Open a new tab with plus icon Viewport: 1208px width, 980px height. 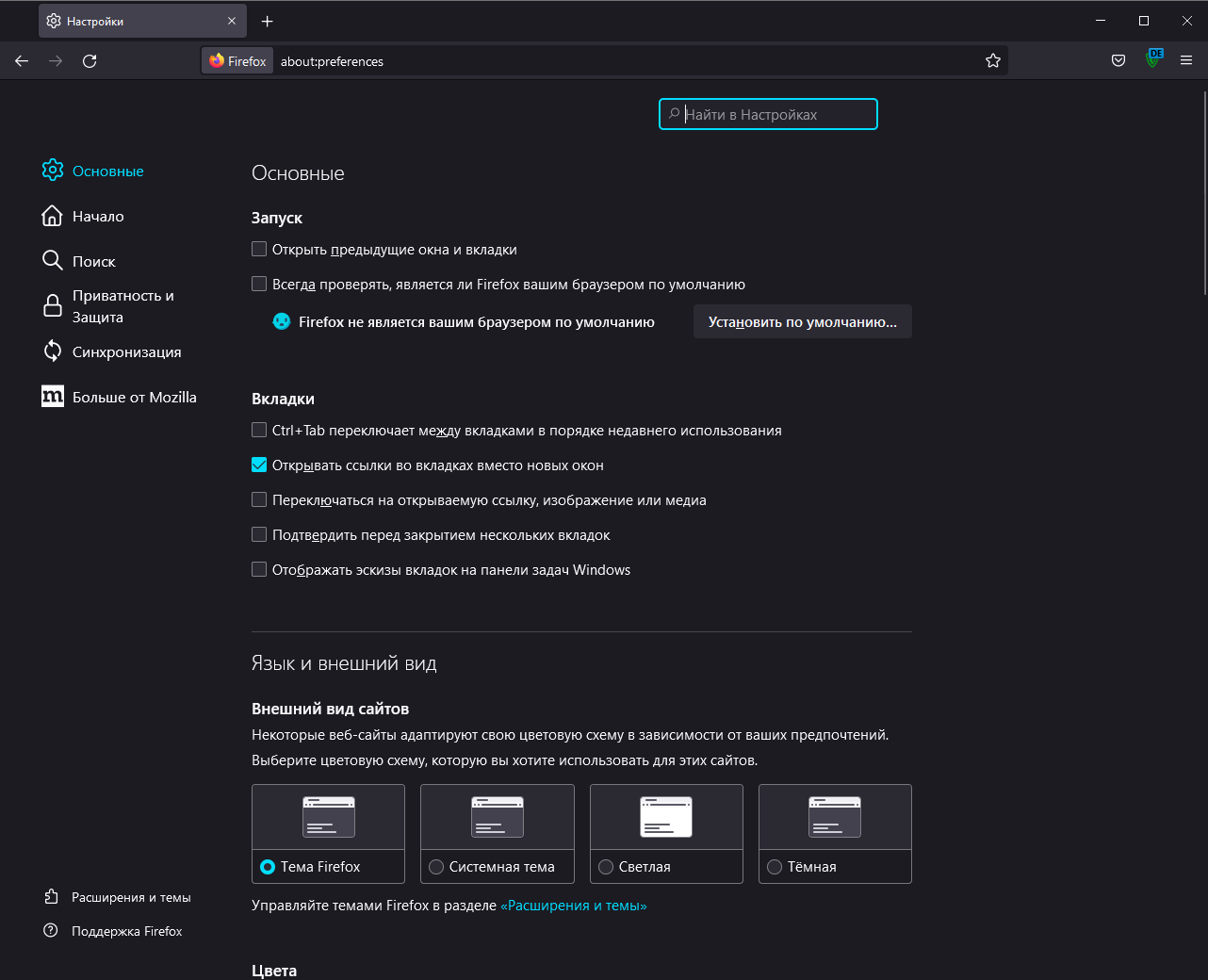pyautogui.click(x=268, y=21)
